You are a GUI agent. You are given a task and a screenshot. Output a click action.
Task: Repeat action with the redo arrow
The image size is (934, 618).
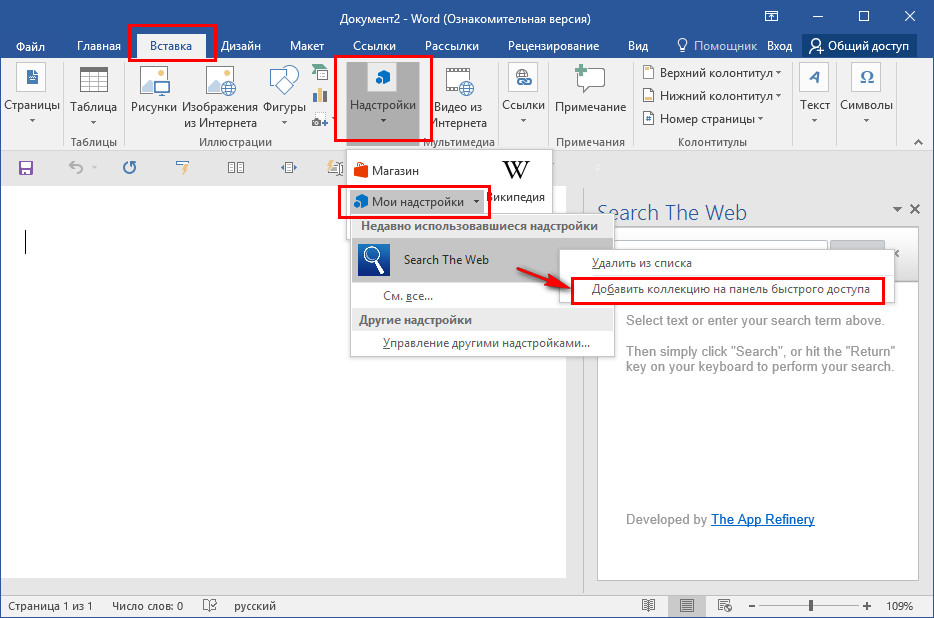pyautogui.click(x=129, y=167)
